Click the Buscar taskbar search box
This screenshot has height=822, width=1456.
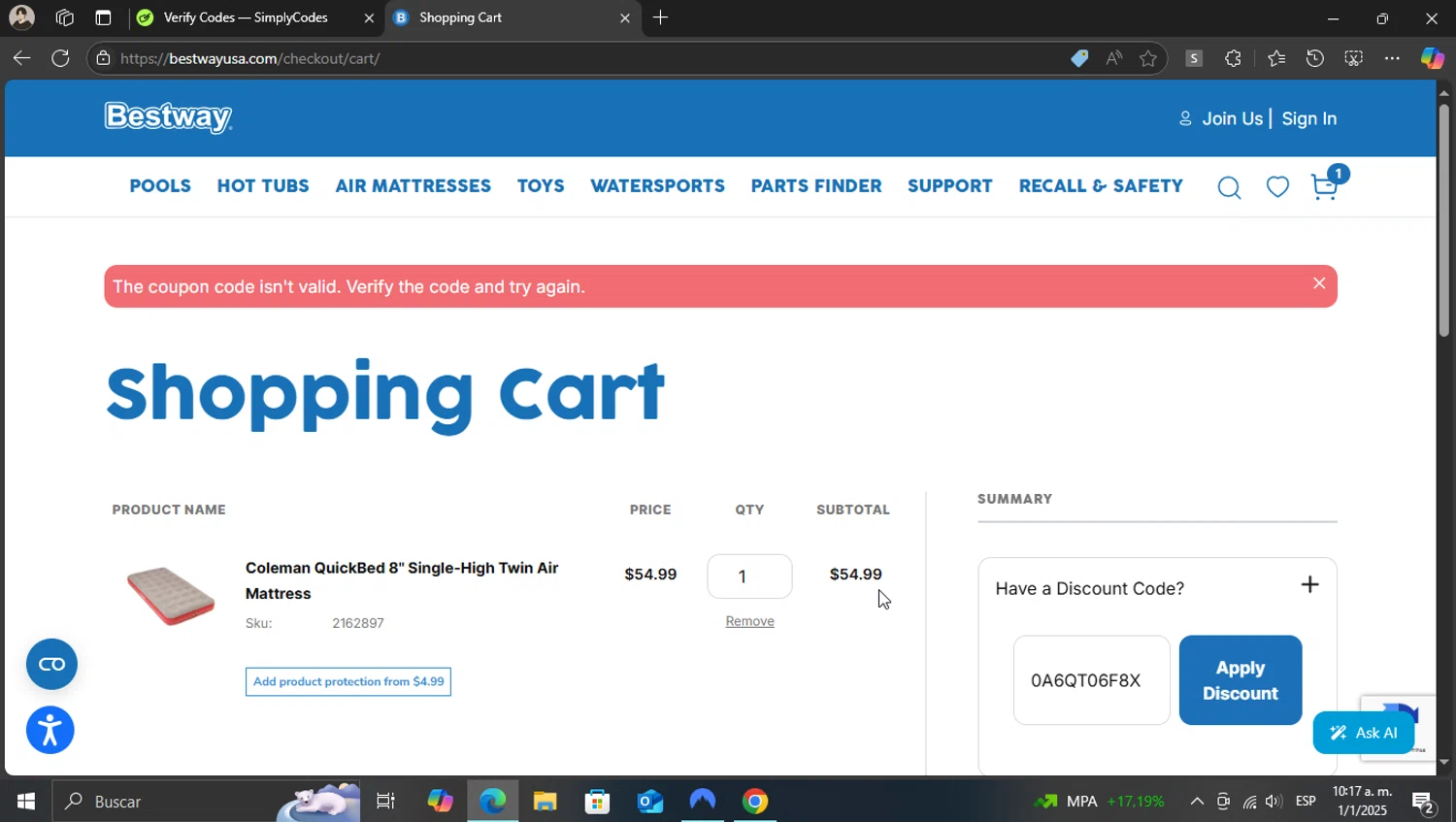point(206,802)
